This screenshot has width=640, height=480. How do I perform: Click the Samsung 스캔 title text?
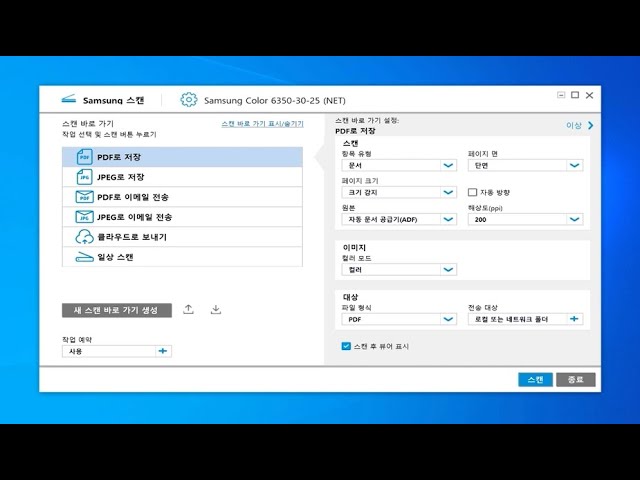(x=113, y=100)
